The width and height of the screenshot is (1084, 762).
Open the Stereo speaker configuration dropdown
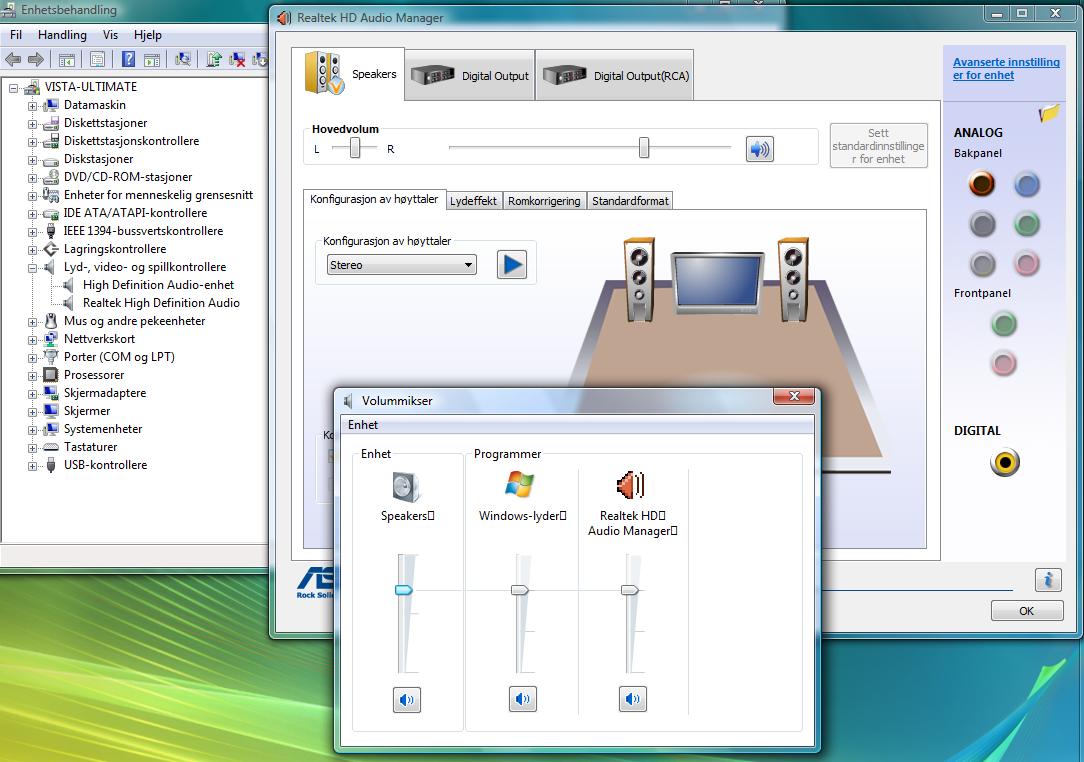(x=401, y=265)
